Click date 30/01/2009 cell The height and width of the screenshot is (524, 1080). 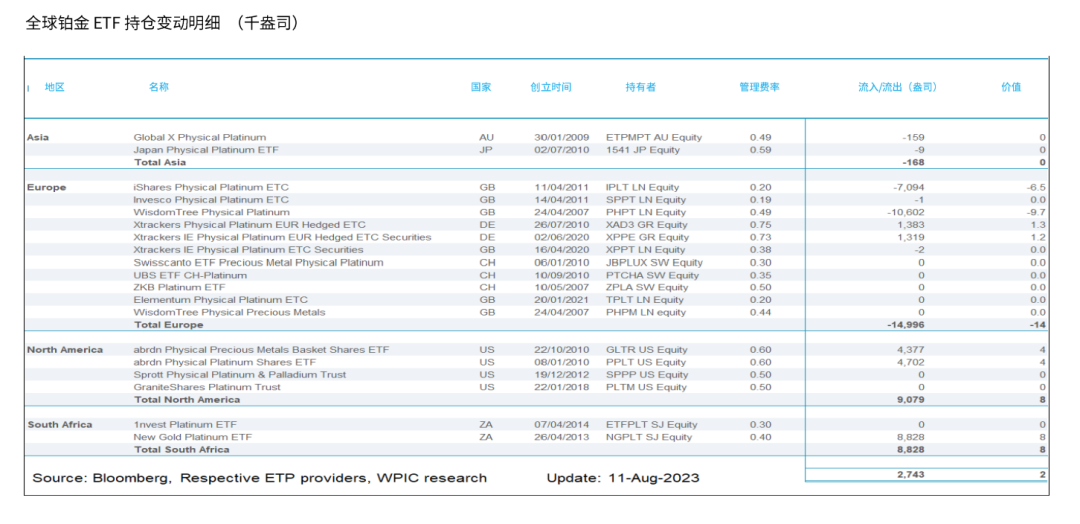(562, 137)
